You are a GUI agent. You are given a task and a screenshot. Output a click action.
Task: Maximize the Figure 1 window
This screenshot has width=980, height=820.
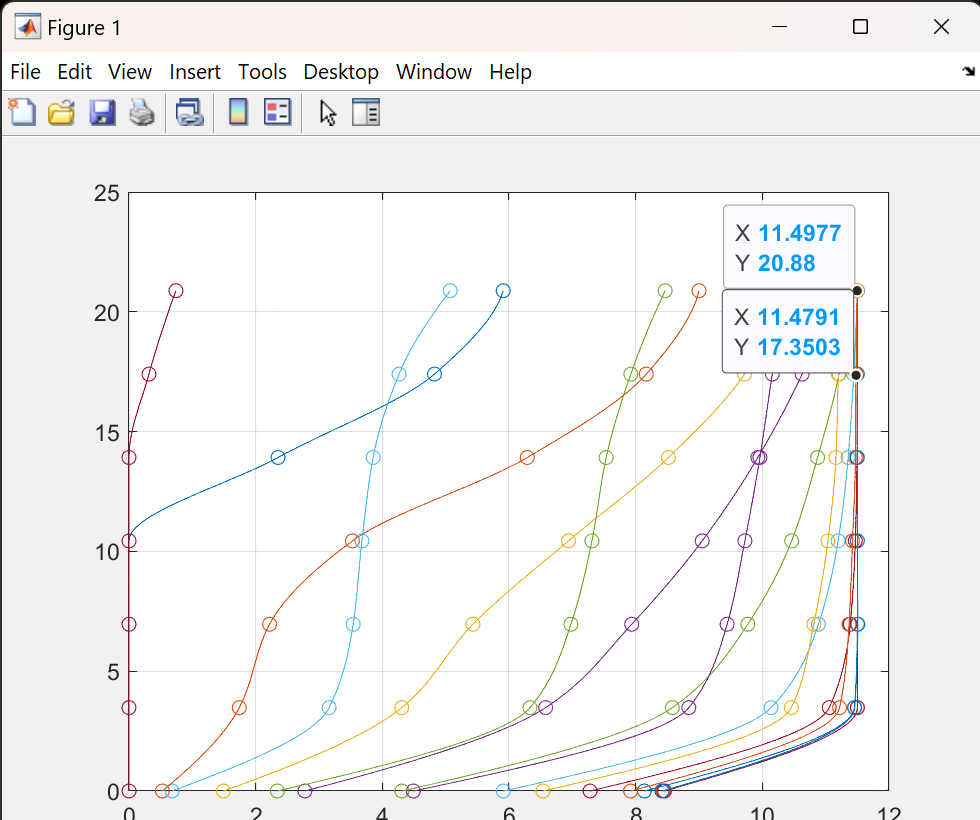860,27
